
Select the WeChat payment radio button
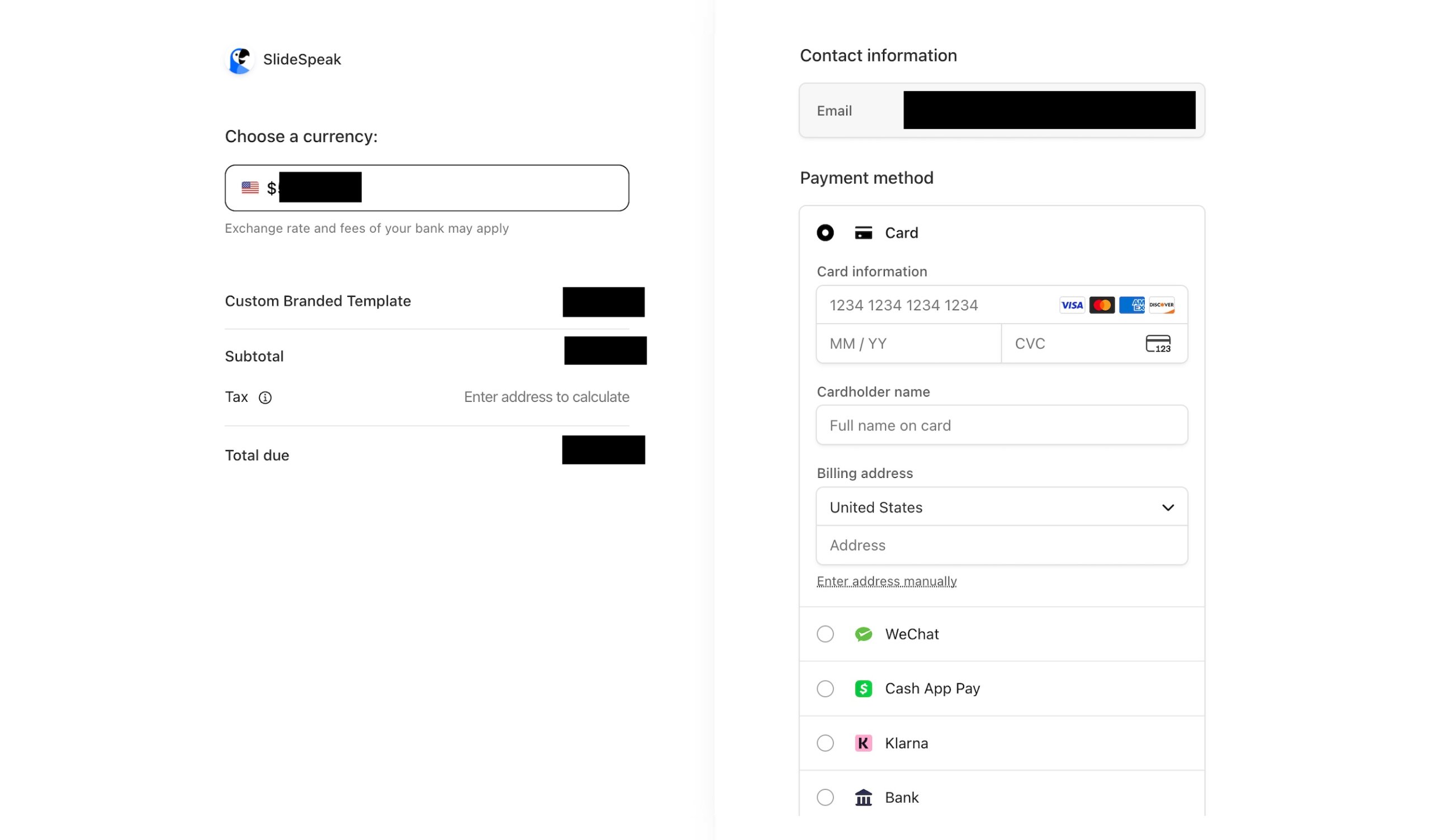coord(825,634)
